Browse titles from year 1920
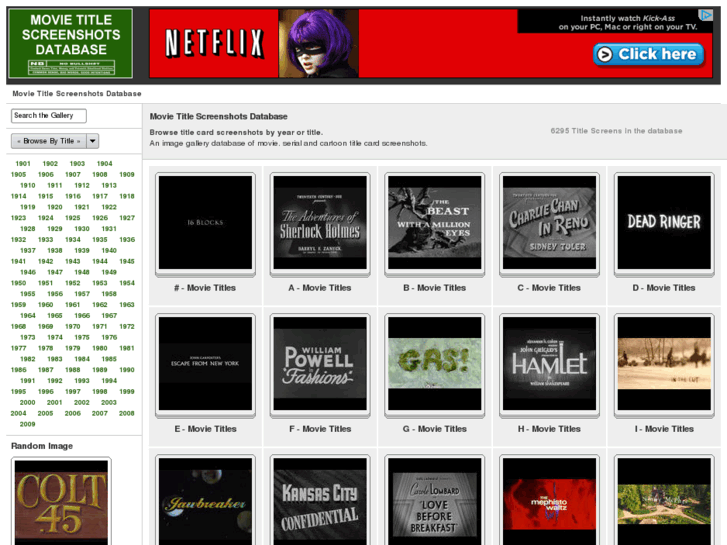The image size is (727, 545). (x=55, y=207)
